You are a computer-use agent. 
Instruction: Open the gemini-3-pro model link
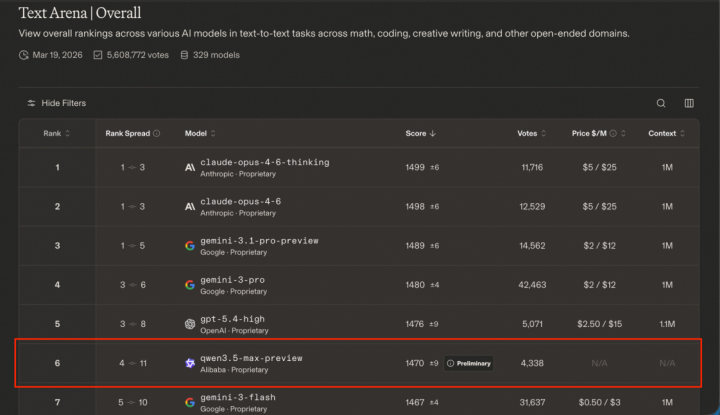pyautogui.click(x=232, y=280)
